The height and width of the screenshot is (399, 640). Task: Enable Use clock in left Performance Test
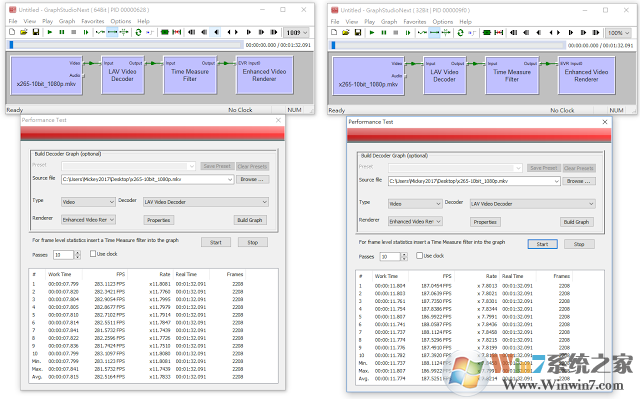coord(93,254)
